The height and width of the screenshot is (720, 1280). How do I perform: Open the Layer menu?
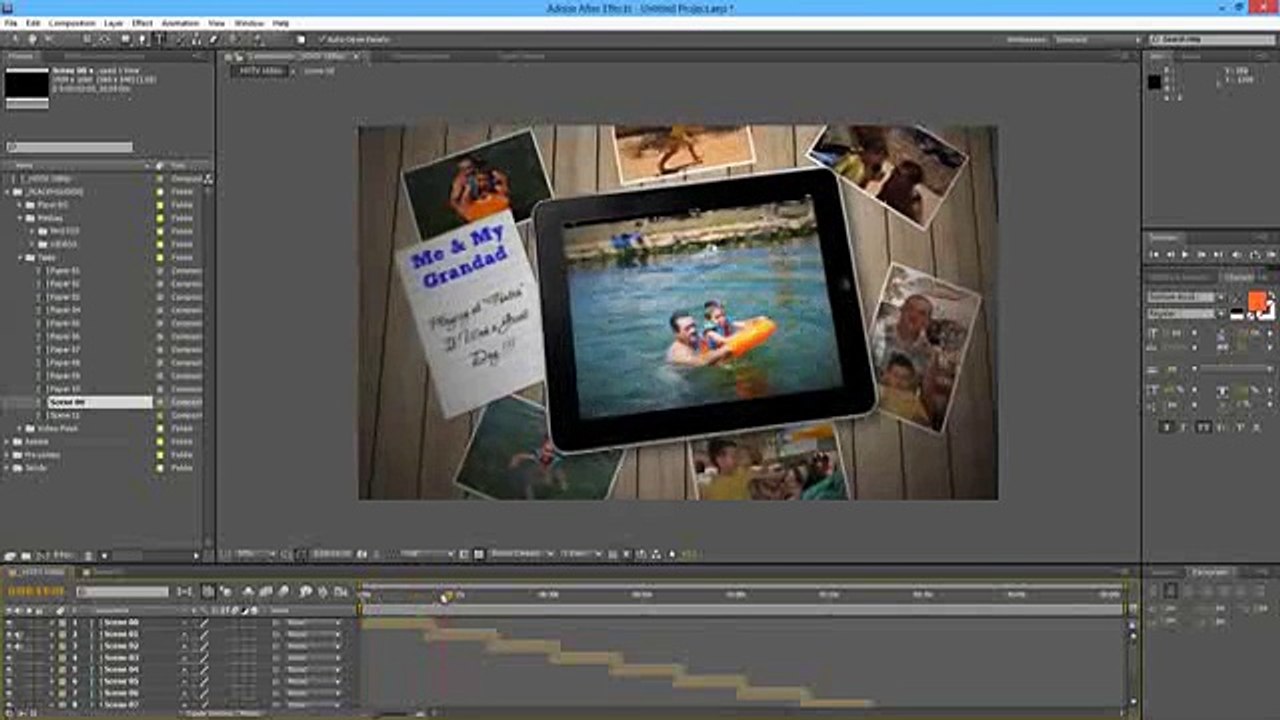[x=113, y=23]
